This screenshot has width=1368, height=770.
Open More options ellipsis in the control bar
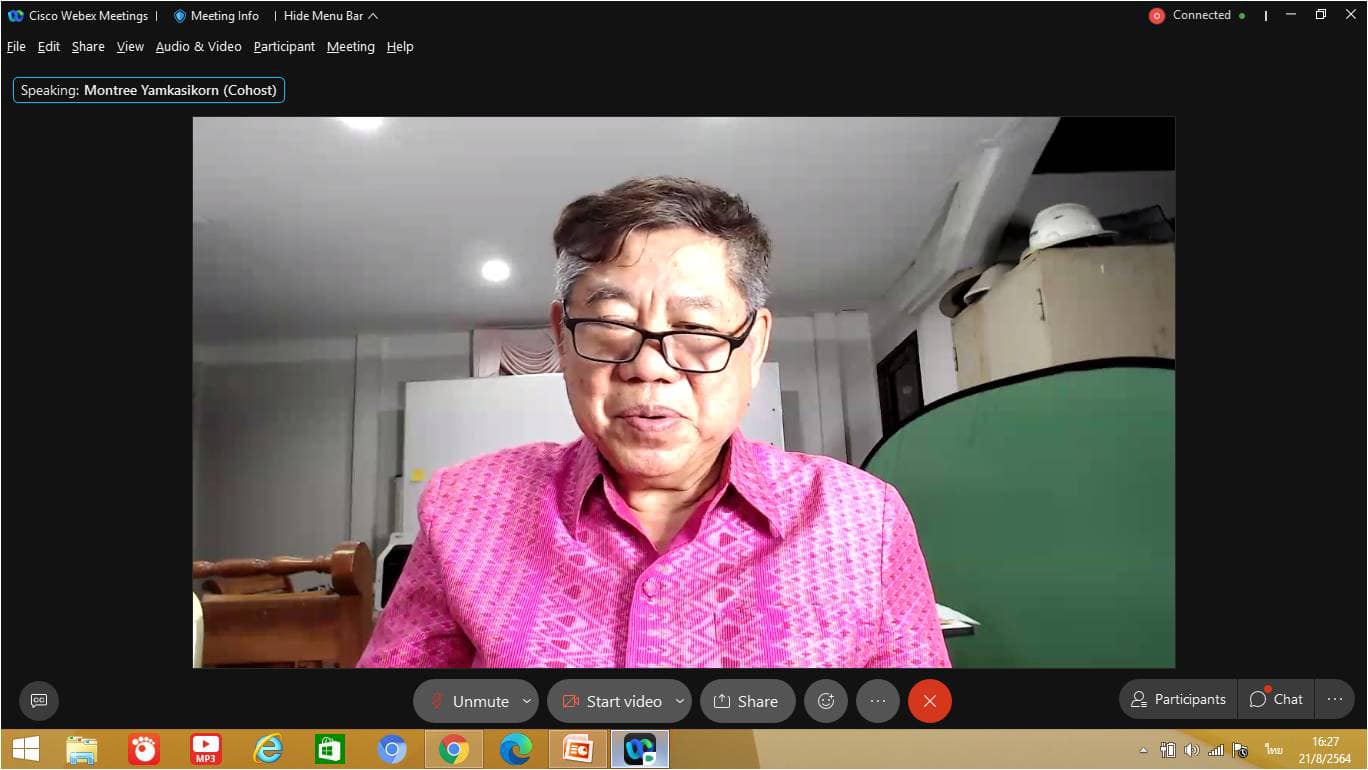pos(878,701)
